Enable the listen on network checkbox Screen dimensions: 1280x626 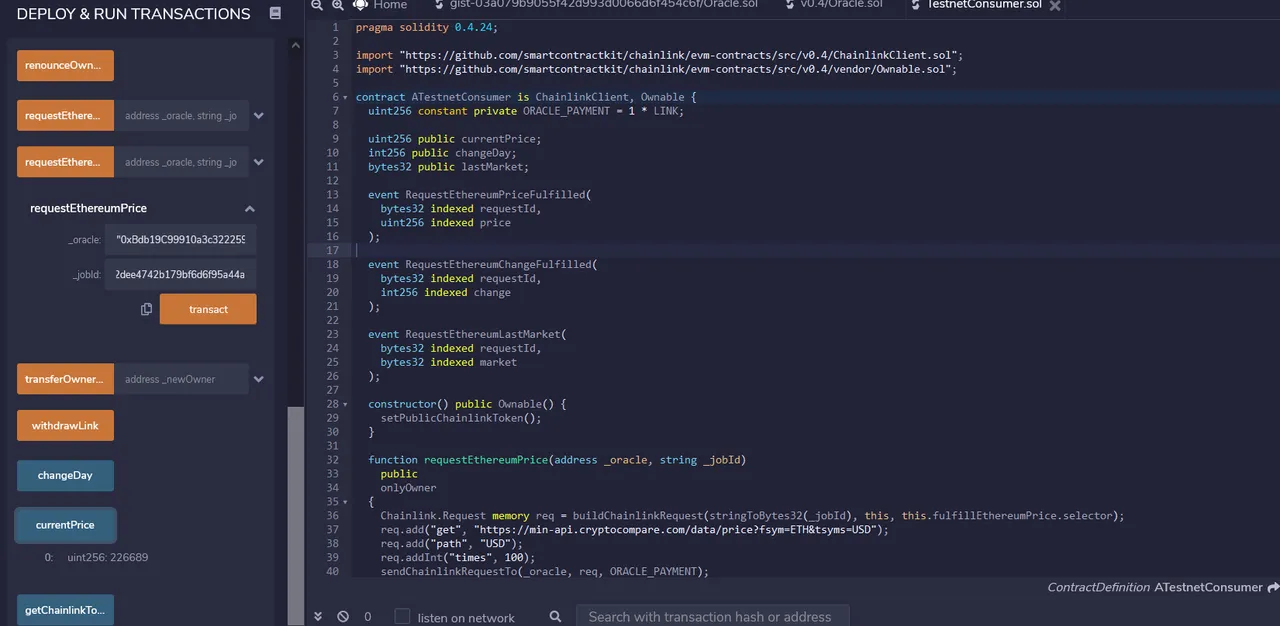[402, 616]
